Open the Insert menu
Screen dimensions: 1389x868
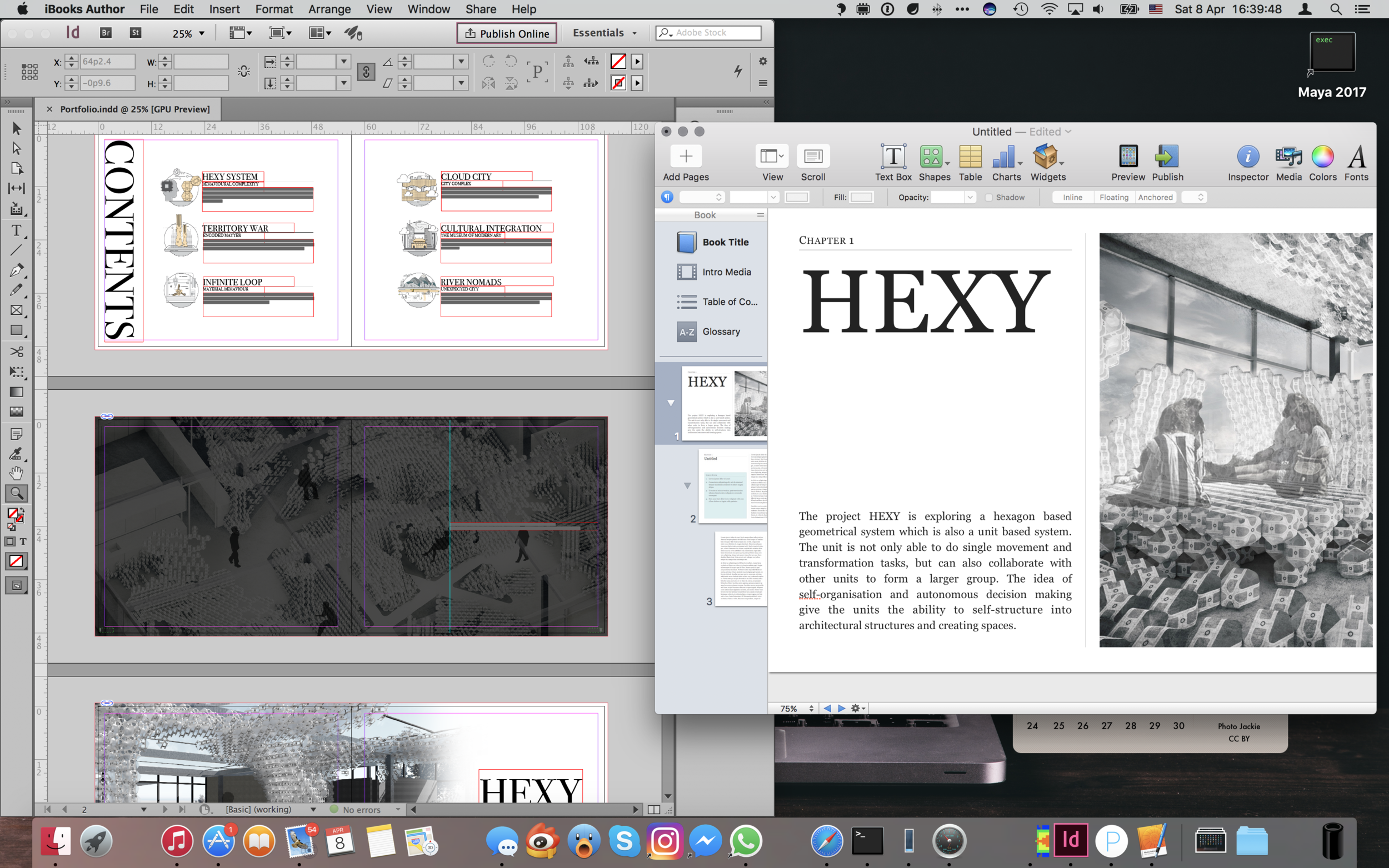(224, 9)
